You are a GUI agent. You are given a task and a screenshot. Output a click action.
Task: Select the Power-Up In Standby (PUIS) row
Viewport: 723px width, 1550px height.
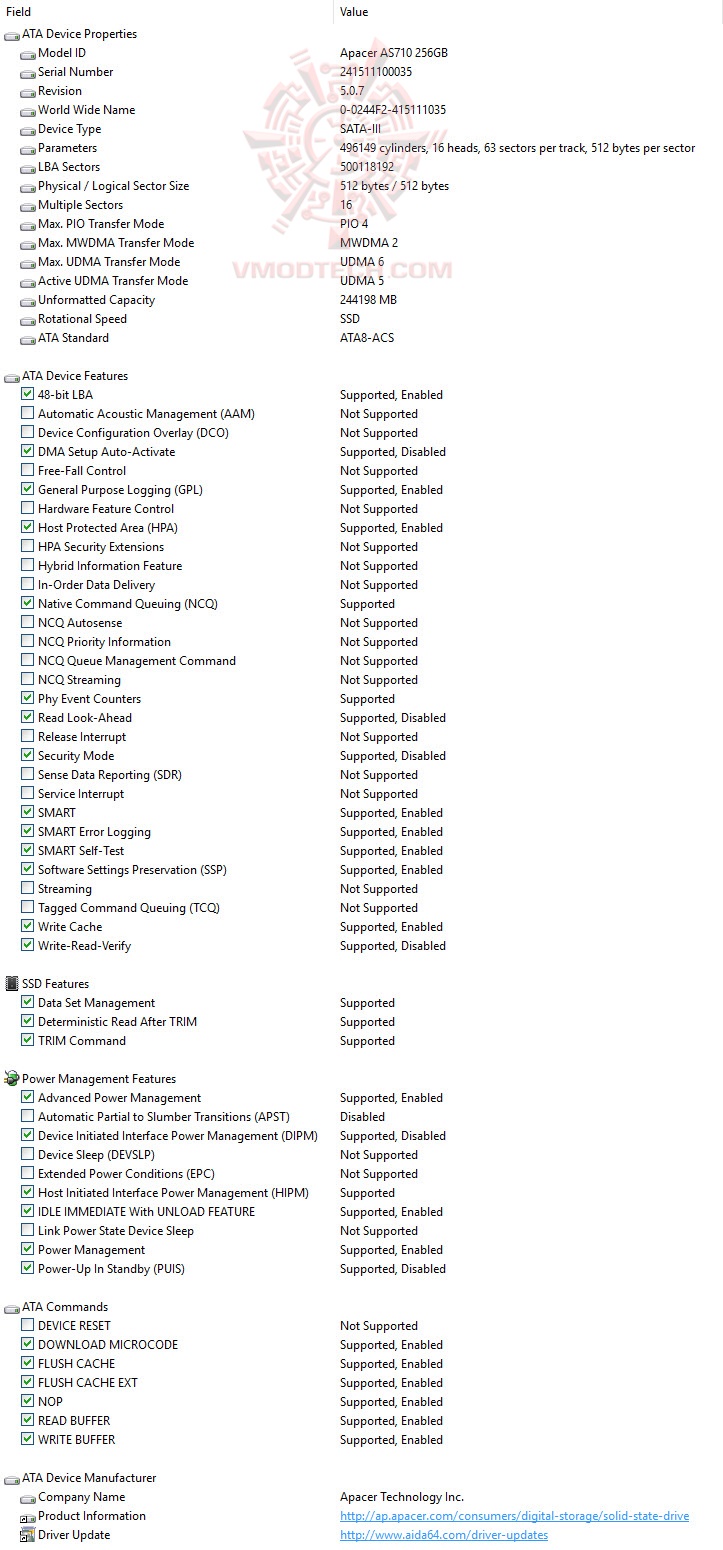[x=111, y=1269]
